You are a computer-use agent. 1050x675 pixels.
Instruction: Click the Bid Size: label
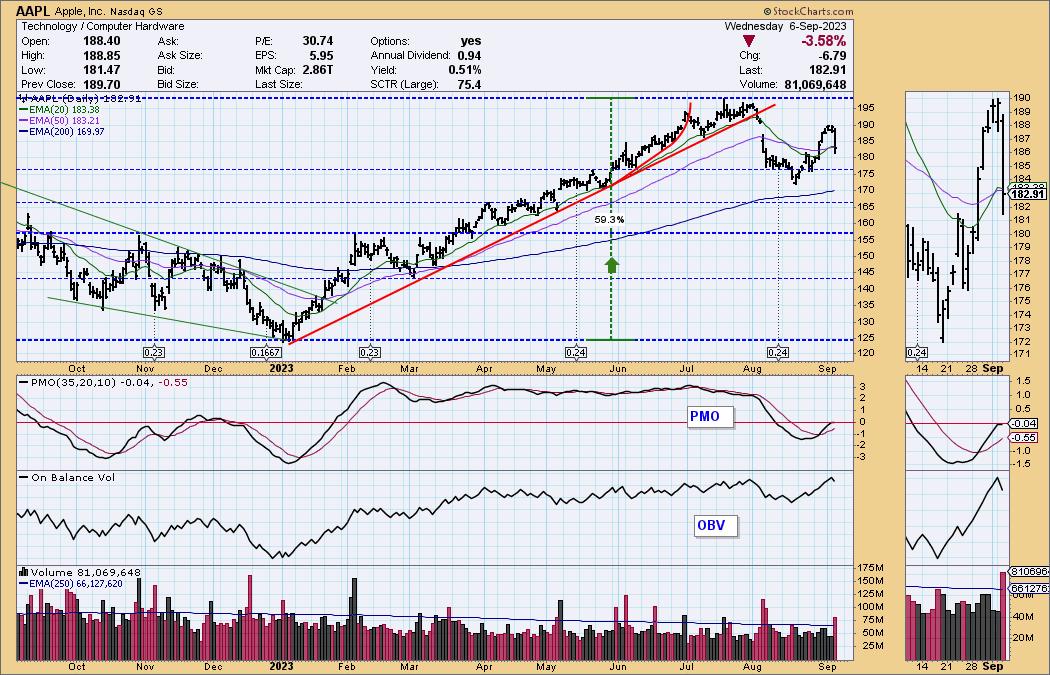pos(177,84)
